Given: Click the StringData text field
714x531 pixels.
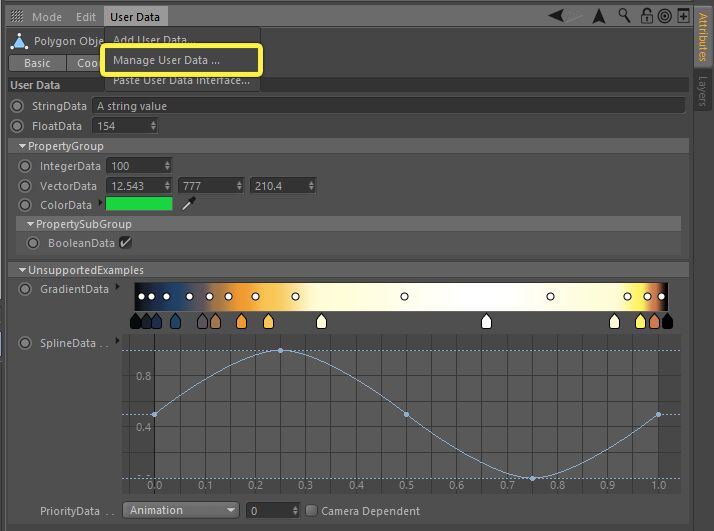Looking at the screenshot, I should tap(387, 106).
